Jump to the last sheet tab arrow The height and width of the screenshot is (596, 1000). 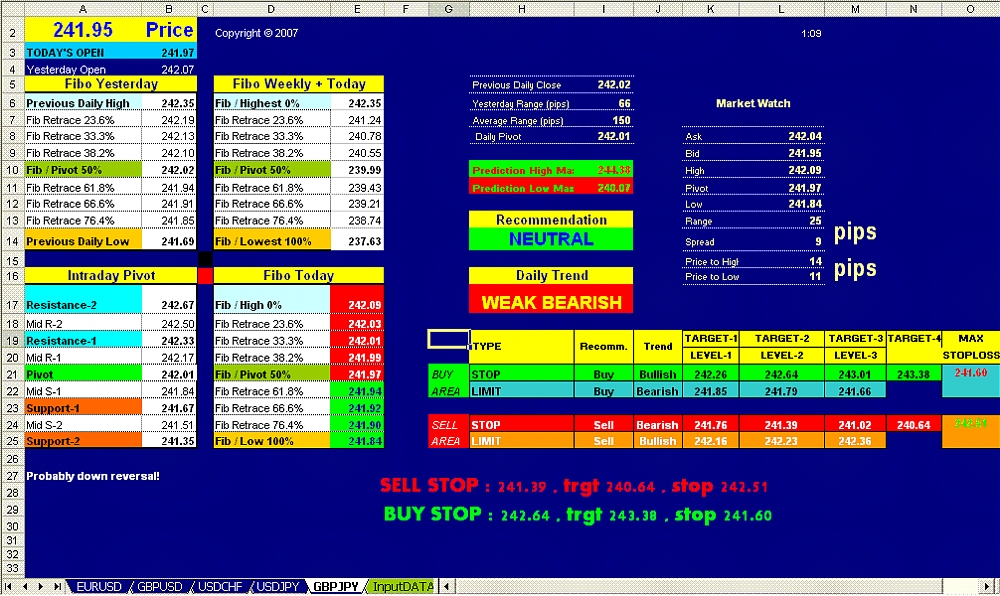(57, 587)
